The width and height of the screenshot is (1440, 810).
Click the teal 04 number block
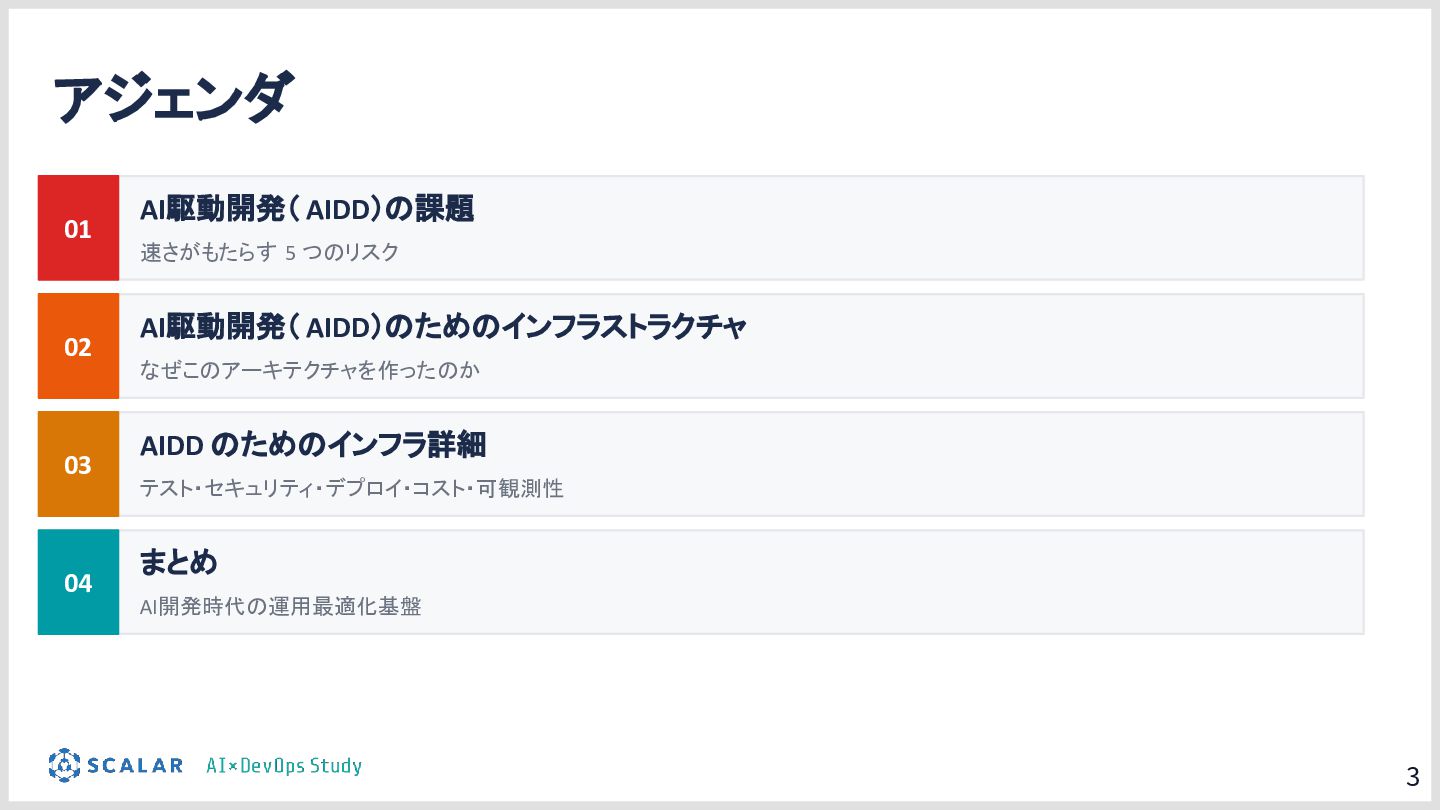click(x=78, y=583)
